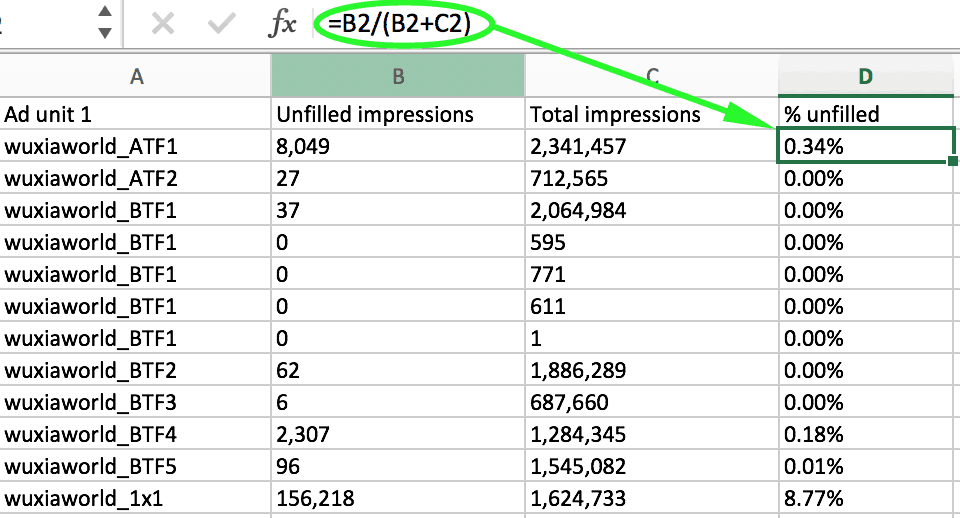Select total impressions value 1,545,082

(652, 466)
